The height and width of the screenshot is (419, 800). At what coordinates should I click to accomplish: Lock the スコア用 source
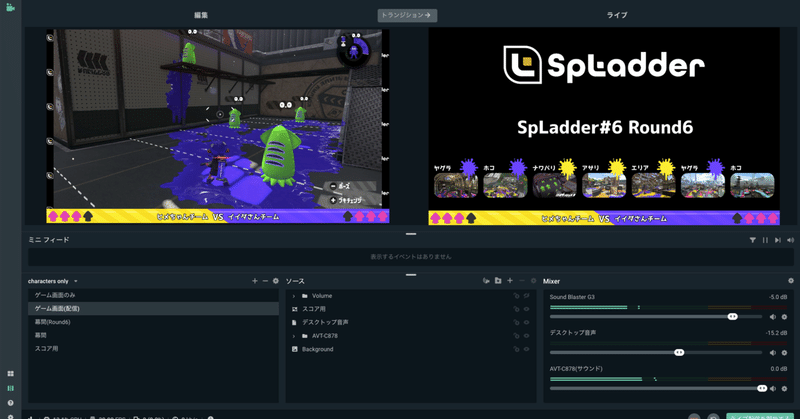516,309
